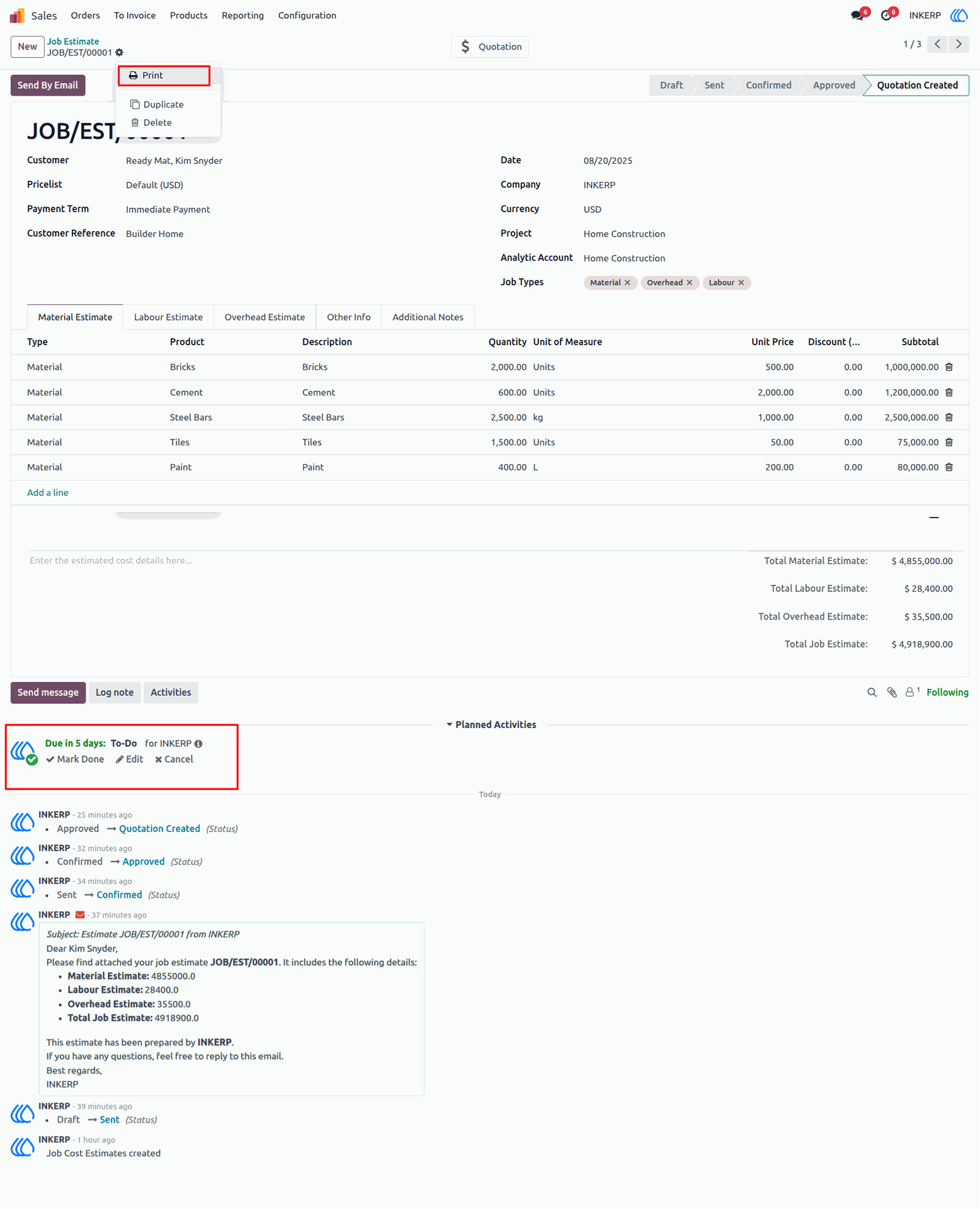
Task: Click the gear actions icon next to JOB/EST/00001
Action: tap(120, 53)
